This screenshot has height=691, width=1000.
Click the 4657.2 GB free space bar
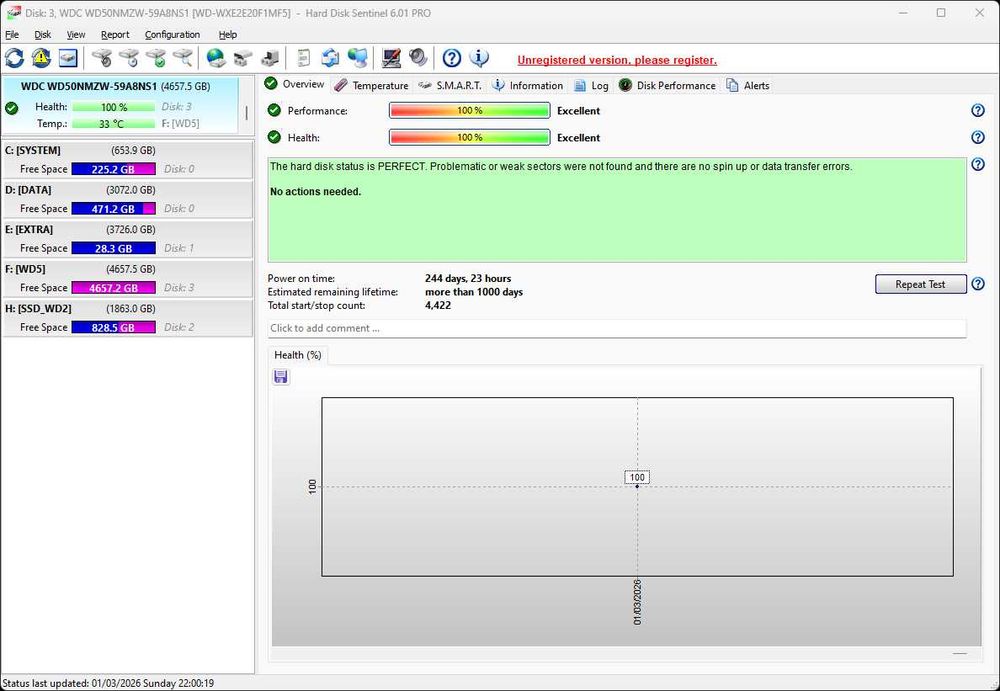pos(114,288)
